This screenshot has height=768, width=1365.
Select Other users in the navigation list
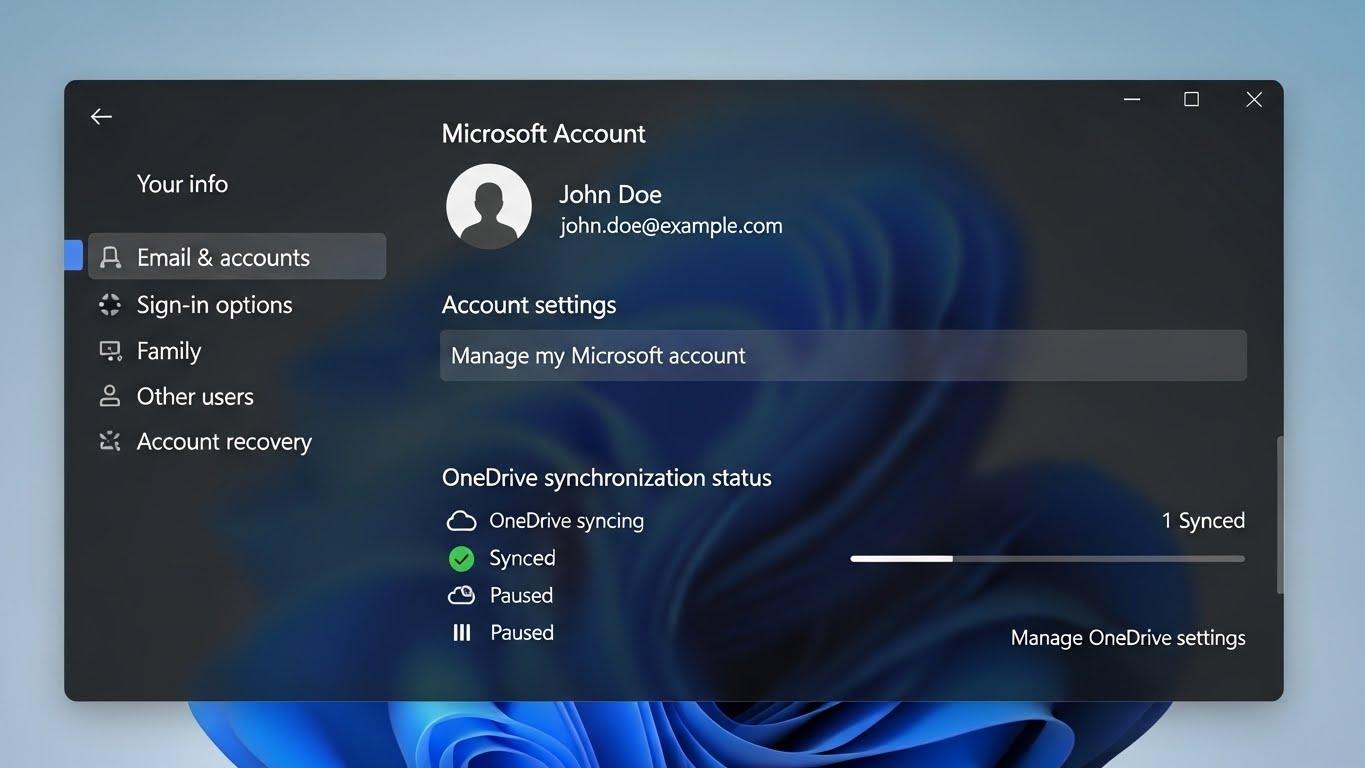[195, 396]
